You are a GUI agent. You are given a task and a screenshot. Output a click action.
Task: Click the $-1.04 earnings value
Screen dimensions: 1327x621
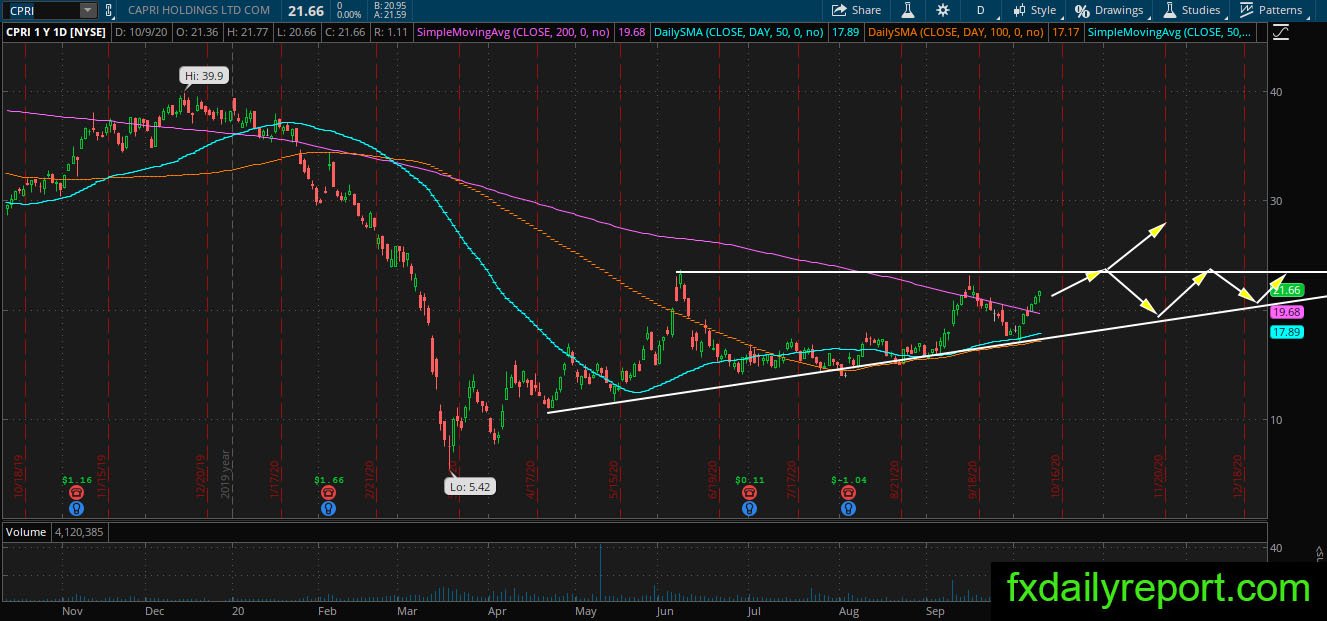click(848, 480)
